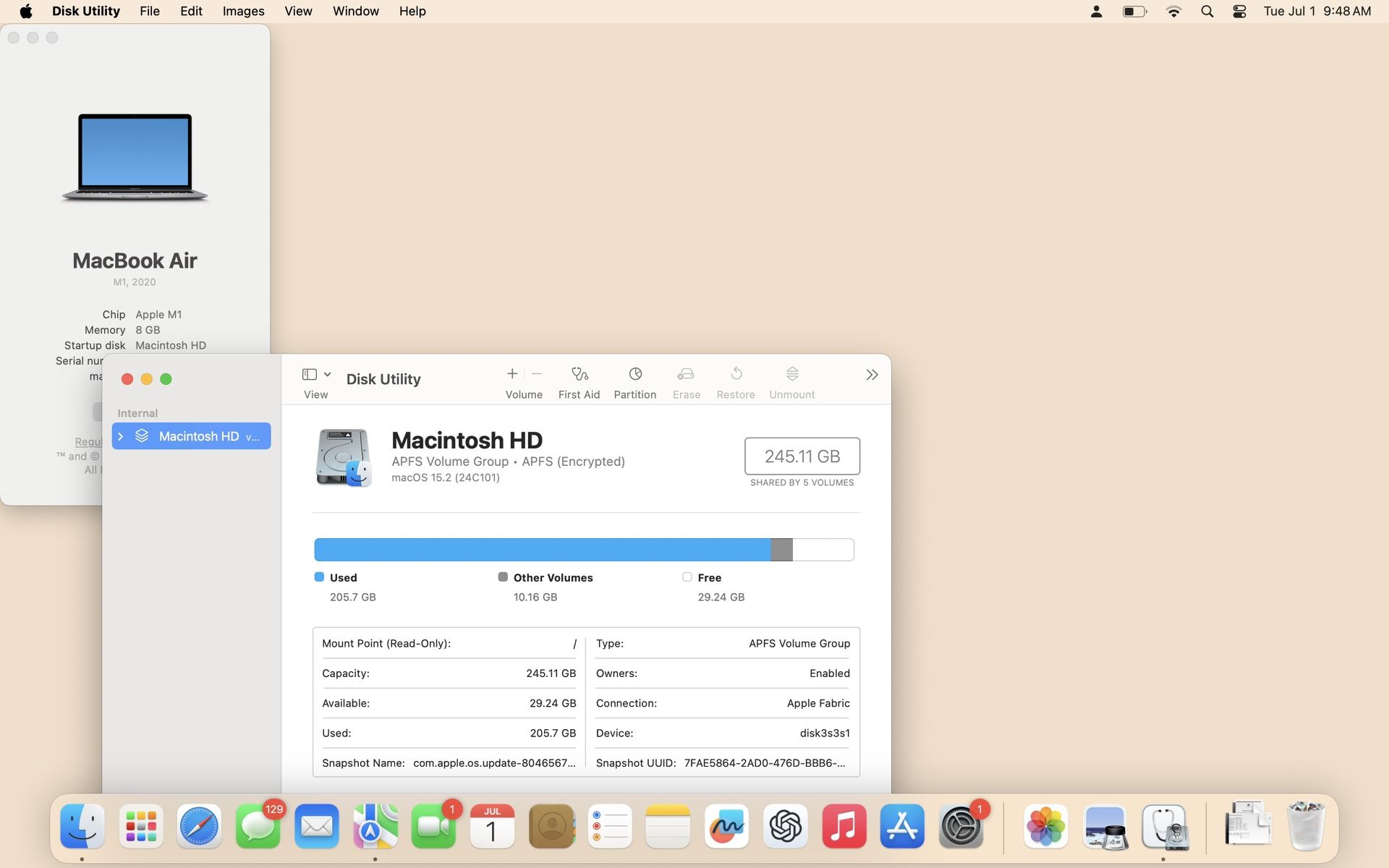Image resolution: width=1389 pixels, height=868 pixels.
Task: Open Maps from the Dock
Action: coord(375,825)
